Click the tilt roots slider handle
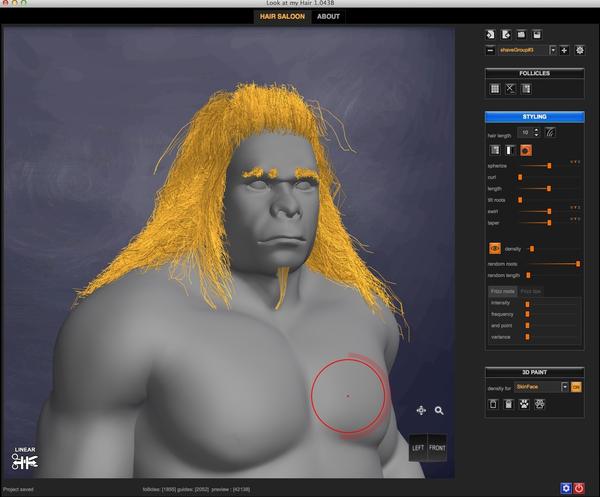Image resolution: width=600 pixels, height=497 pixels. pos(520,200)
